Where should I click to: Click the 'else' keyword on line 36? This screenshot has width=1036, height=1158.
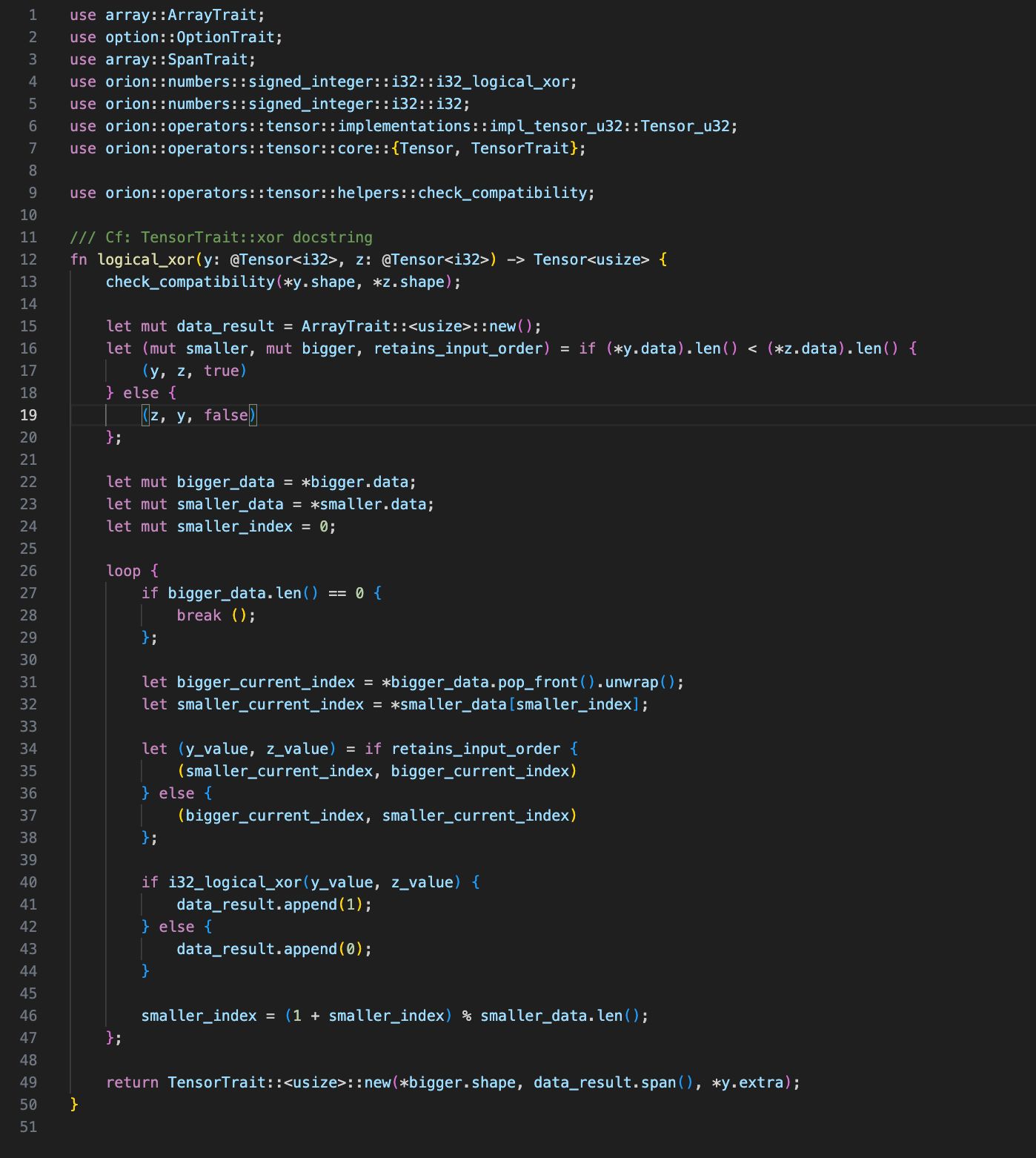(x=177, y=793)
